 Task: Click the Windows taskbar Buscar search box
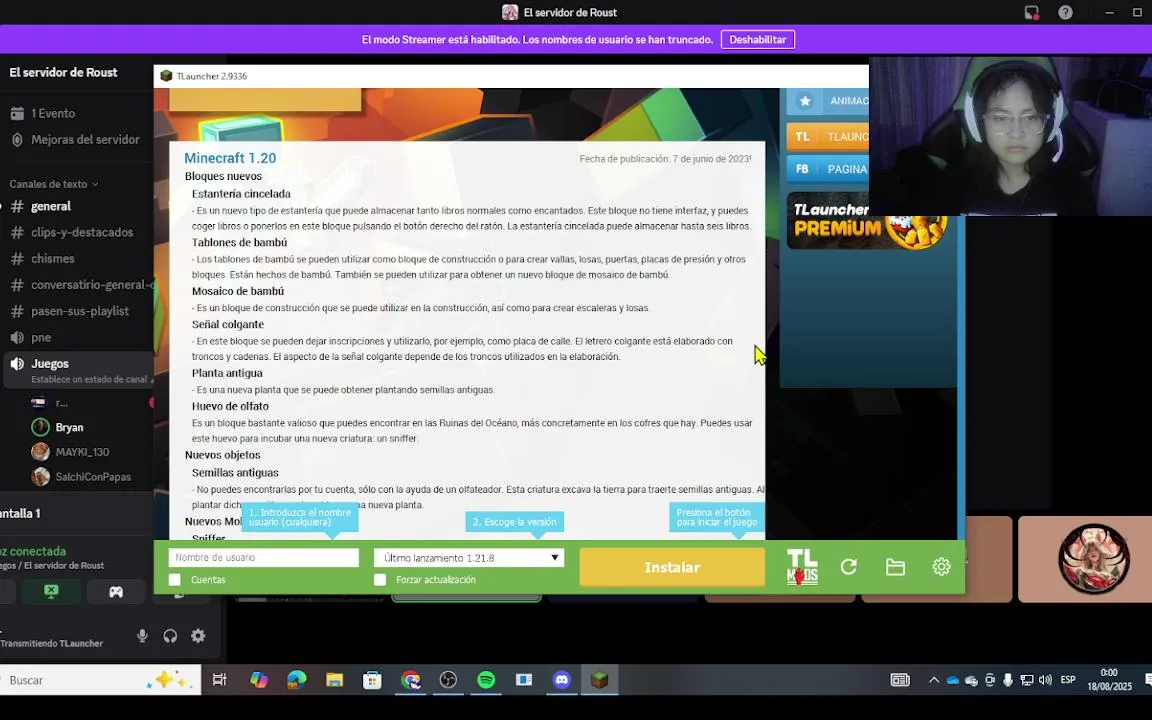[100, 680]
